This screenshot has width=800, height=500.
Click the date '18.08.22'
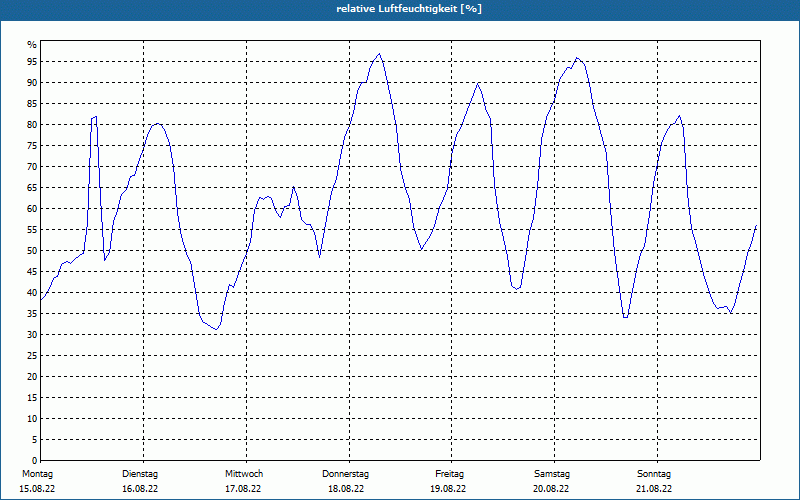point(346,489)
